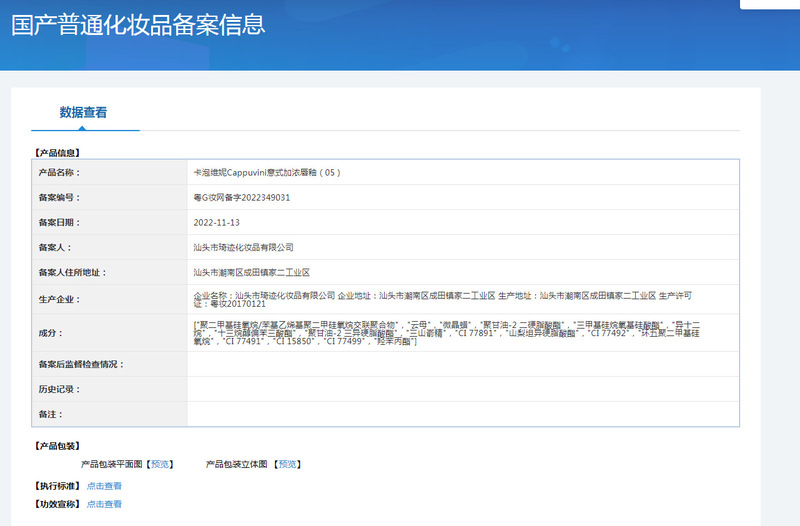Click the 产品名称 row label

(59, 172)
